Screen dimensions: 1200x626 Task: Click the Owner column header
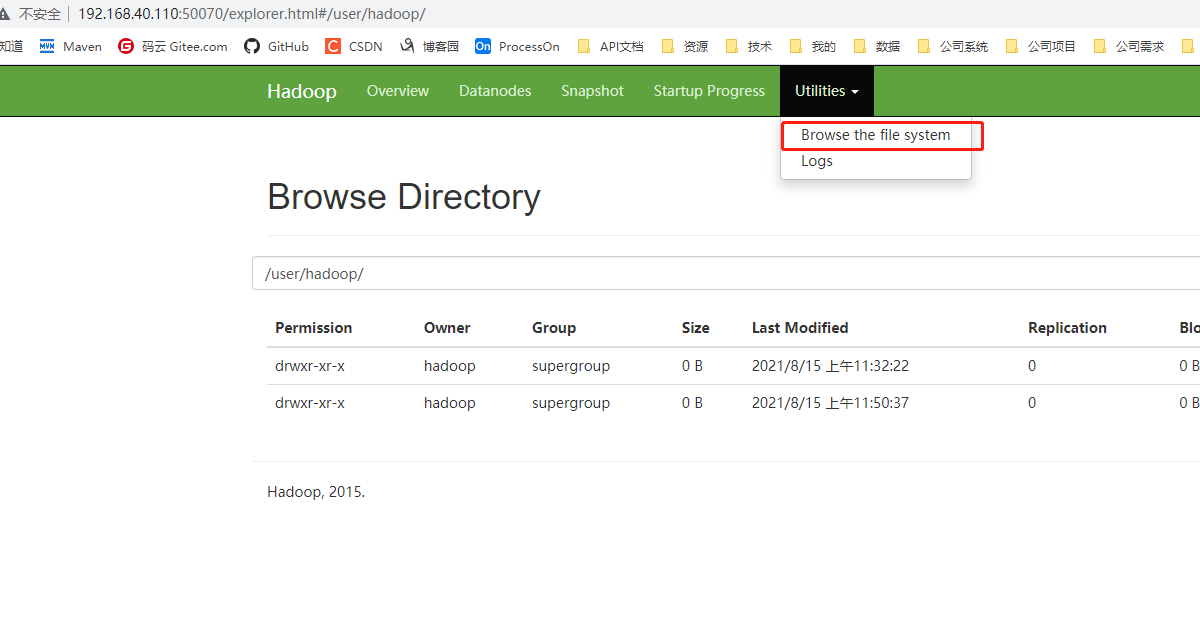pyautogui.click(x=447, y=328)
